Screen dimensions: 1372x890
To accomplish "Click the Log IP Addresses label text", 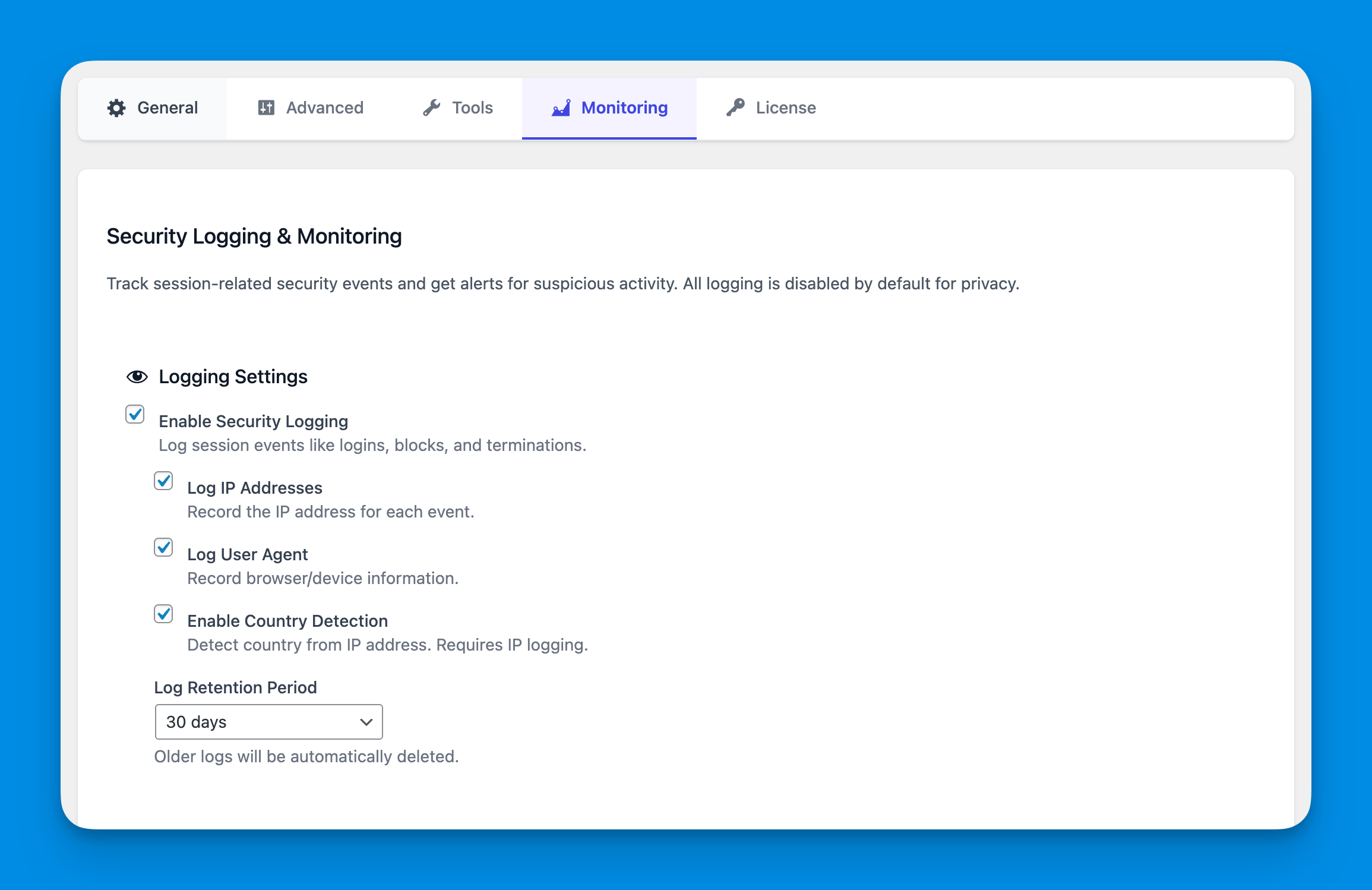I will coord(255,488).
